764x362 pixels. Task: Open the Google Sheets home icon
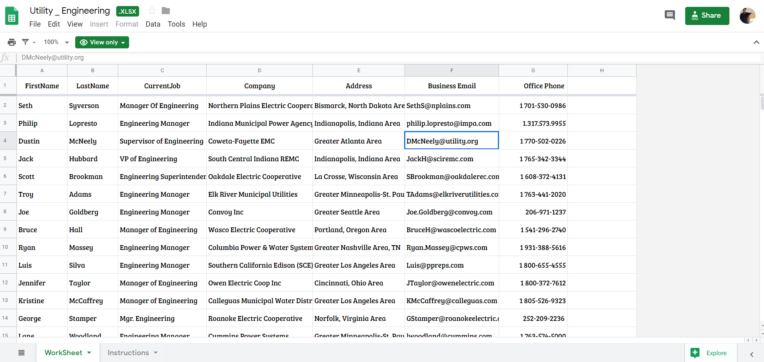[12, 16]
